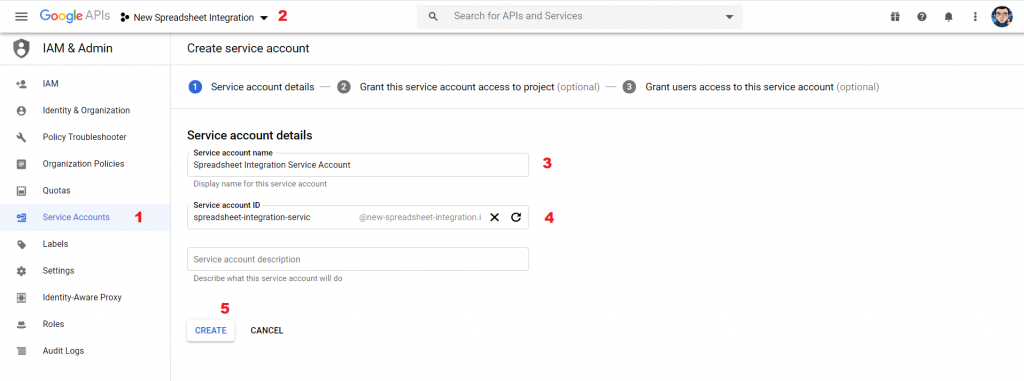Screen dimensions: 1024x381
Task: Regenerate the service account ID with refresh icon
Action: point(516,217)
